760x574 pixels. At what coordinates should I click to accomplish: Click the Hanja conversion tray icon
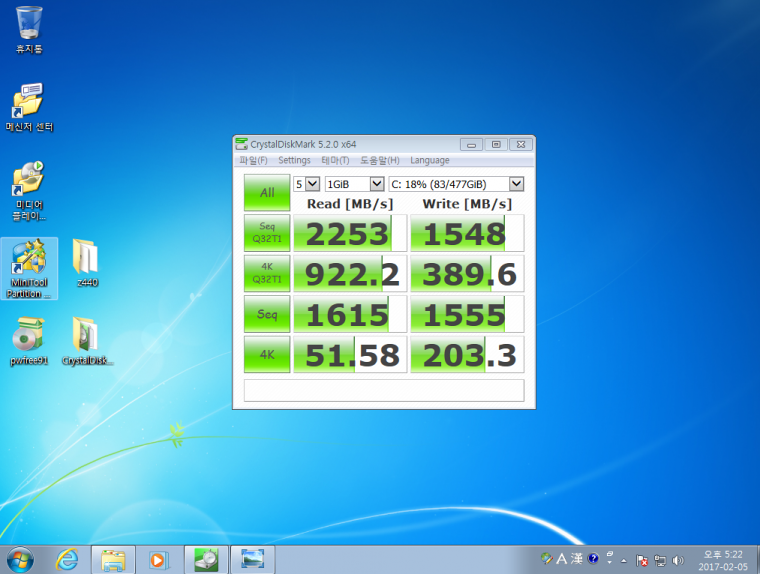[576, 559]
